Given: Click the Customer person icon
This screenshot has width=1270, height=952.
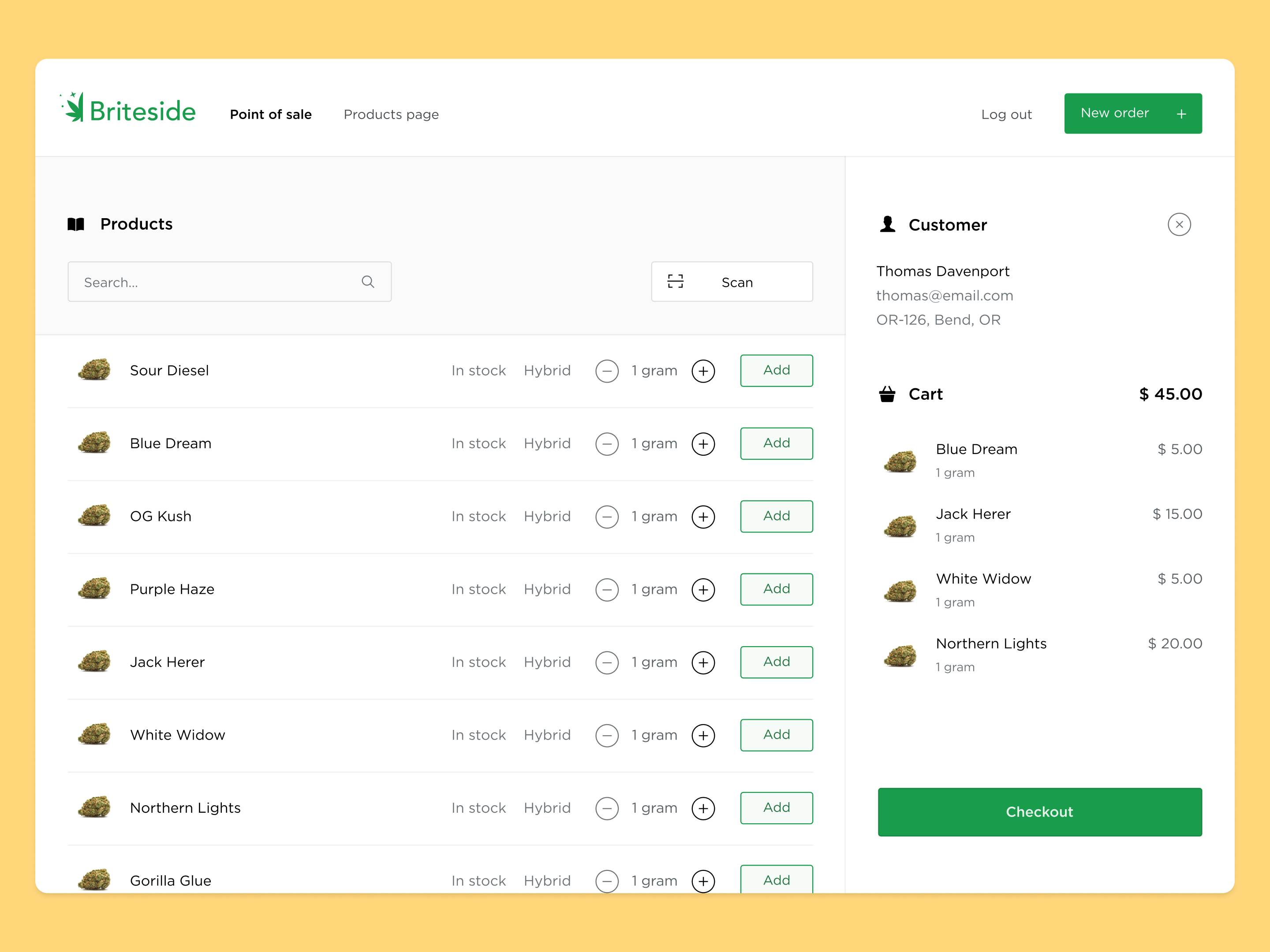Looking at the screenshot, I should [888, 224].
